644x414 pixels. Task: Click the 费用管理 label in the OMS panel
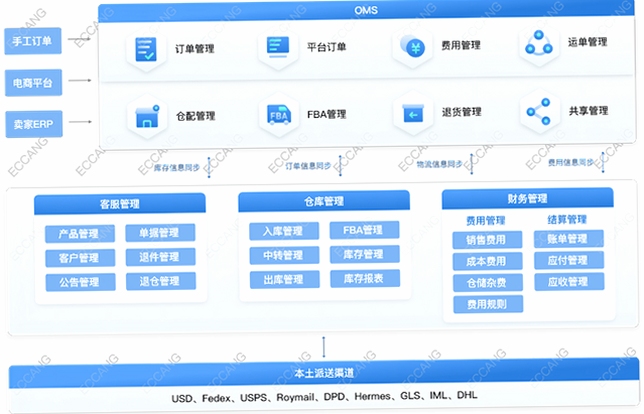click(461, 45)
